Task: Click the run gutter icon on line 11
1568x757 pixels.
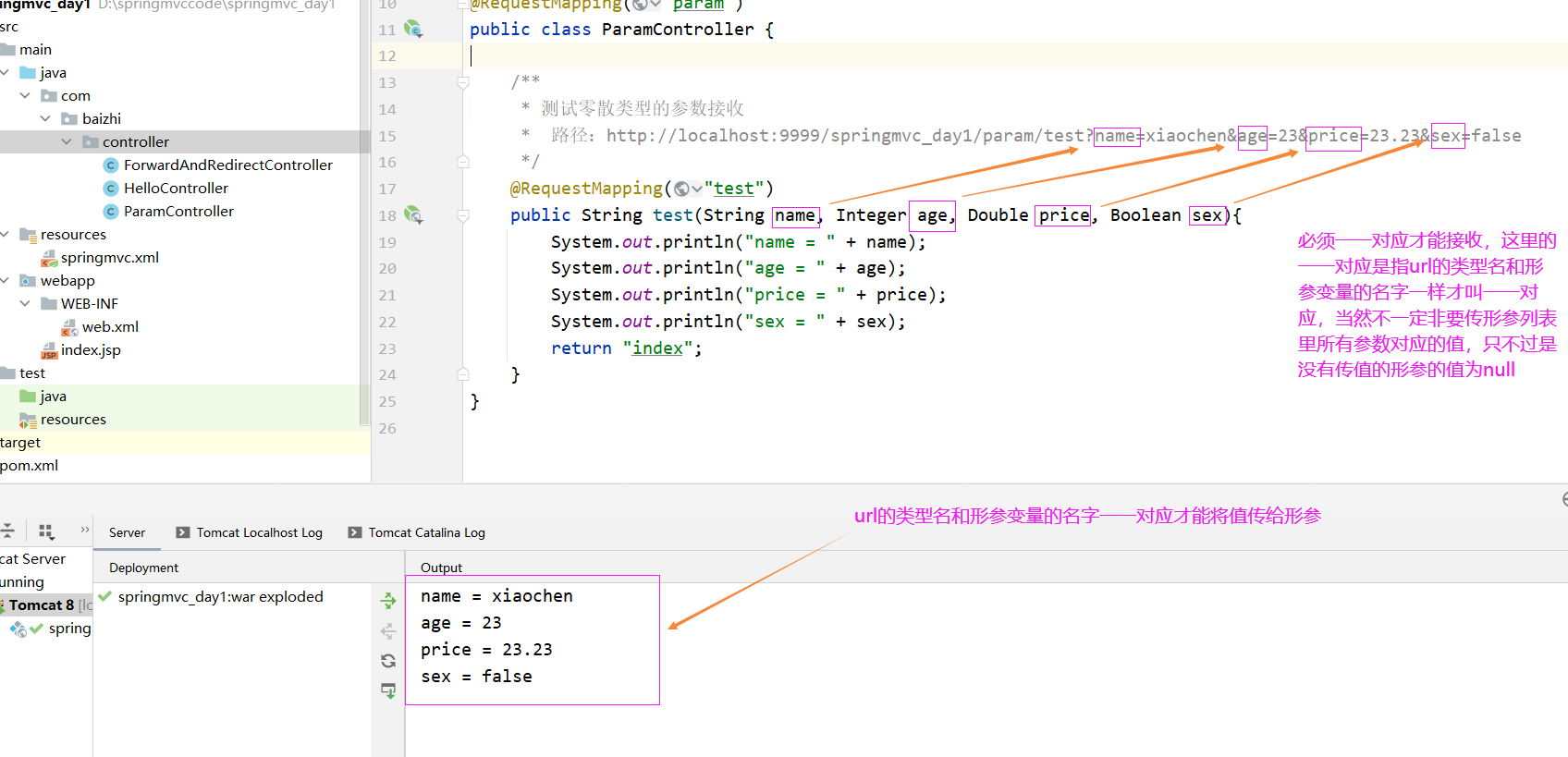Action: coord(413,30)
